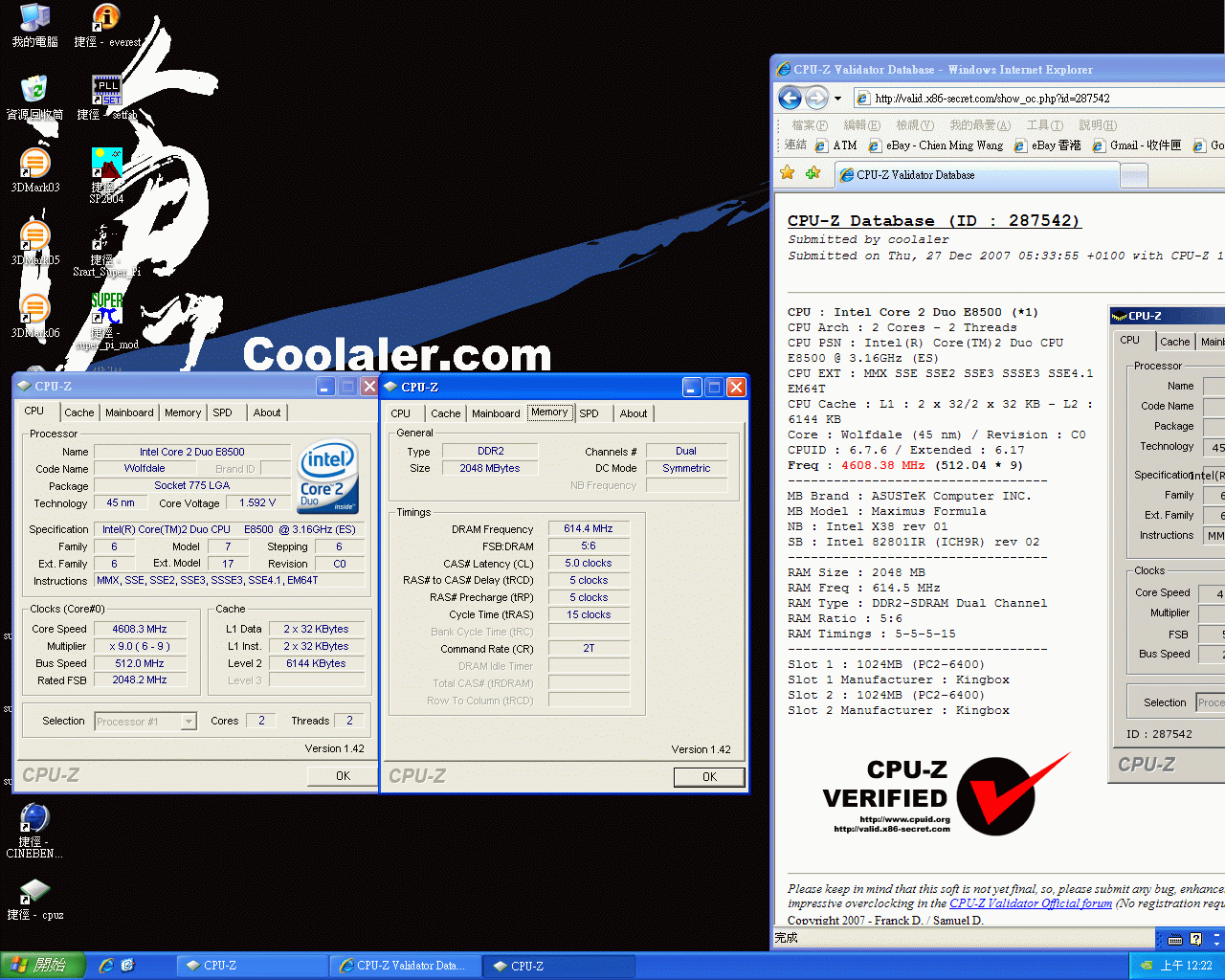Click the Core Voltage value '1.592 V'

click(x=257, y=502)
